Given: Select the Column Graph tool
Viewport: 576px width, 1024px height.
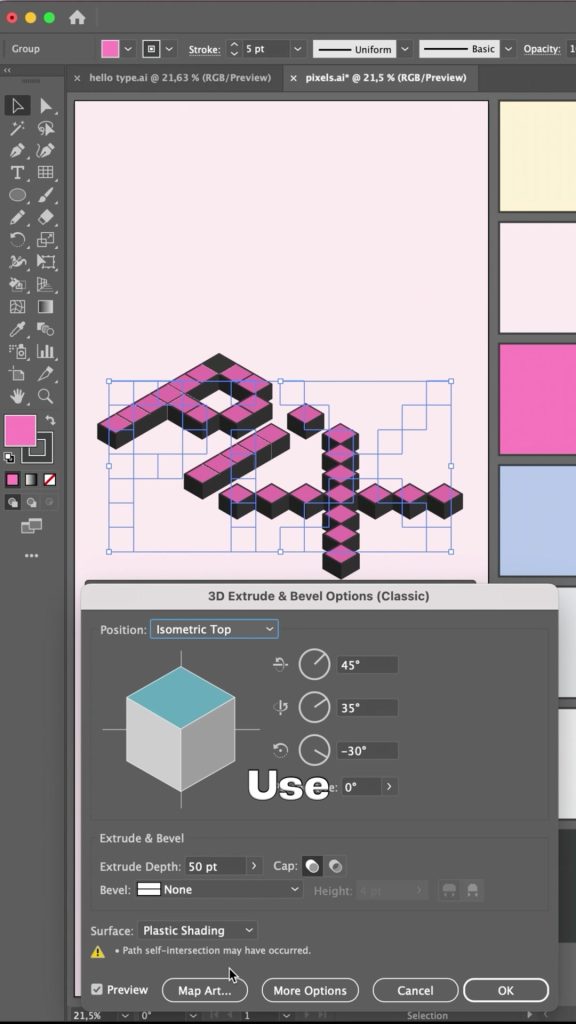Looking at the screenshot, I should click(46, 351).
